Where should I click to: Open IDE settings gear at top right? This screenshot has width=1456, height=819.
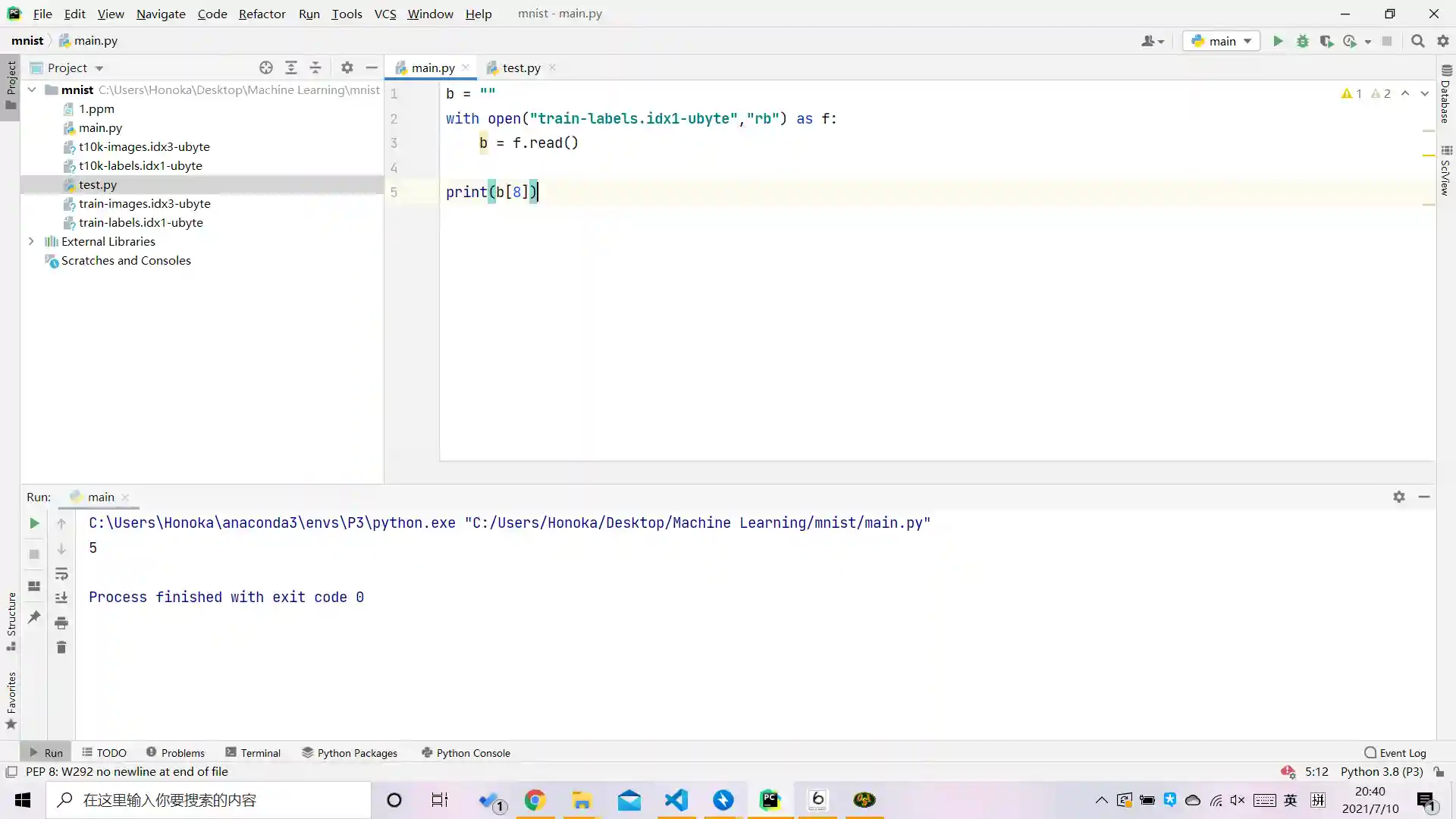(x=1442, y=41)
